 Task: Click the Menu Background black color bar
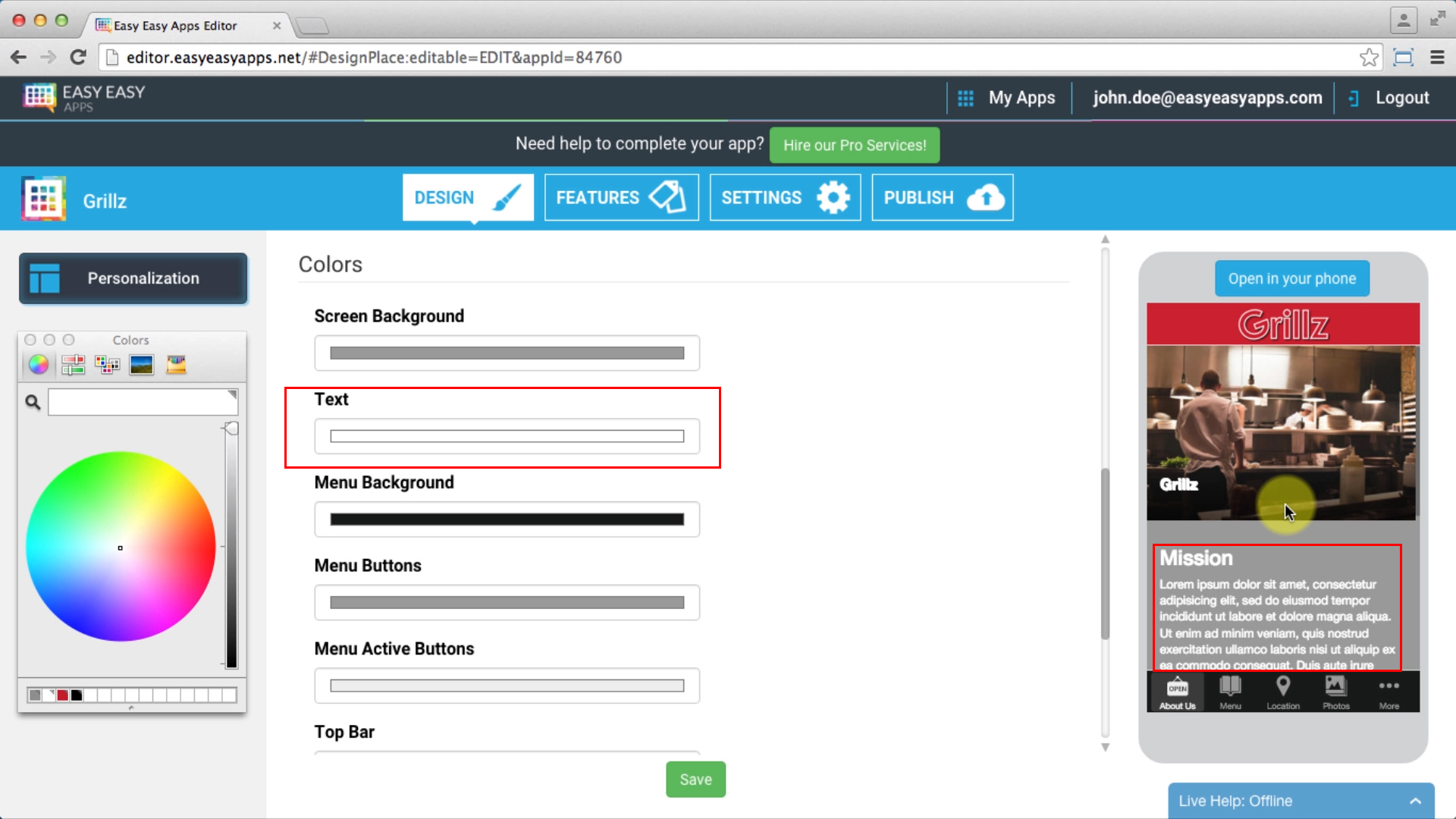(506, 518)
